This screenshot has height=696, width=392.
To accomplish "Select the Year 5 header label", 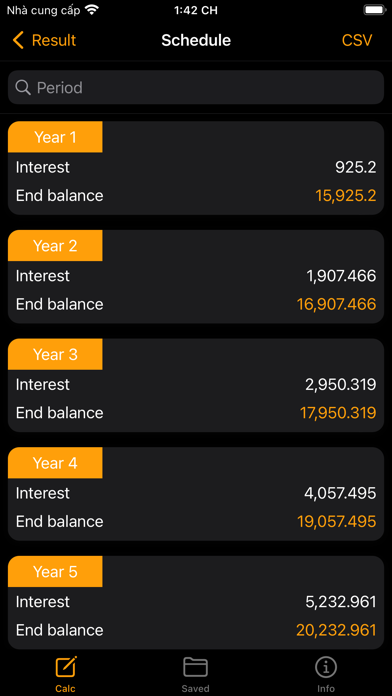I will click(x=55, y=572).
